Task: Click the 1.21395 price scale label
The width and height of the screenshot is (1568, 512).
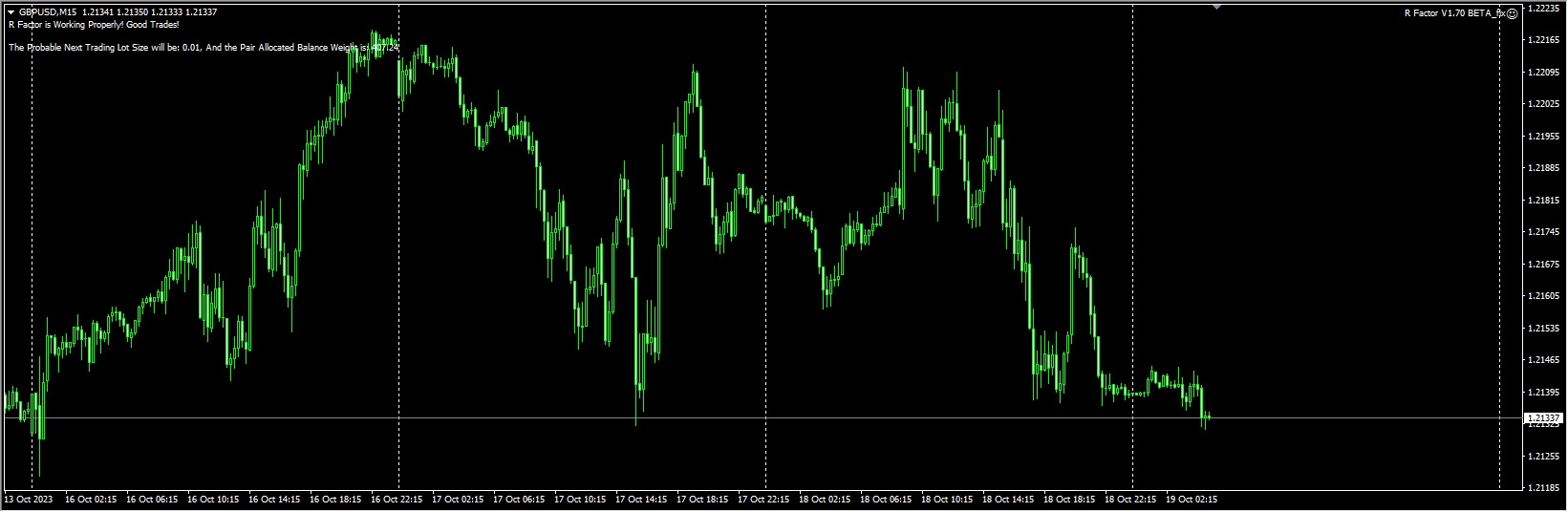Action: point(1544,393)
